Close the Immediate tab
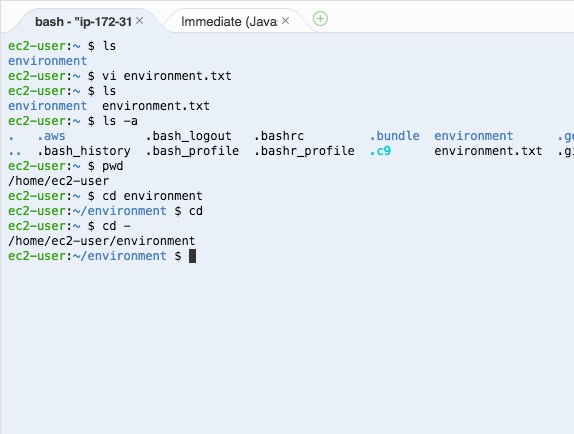 coord(286,21)
